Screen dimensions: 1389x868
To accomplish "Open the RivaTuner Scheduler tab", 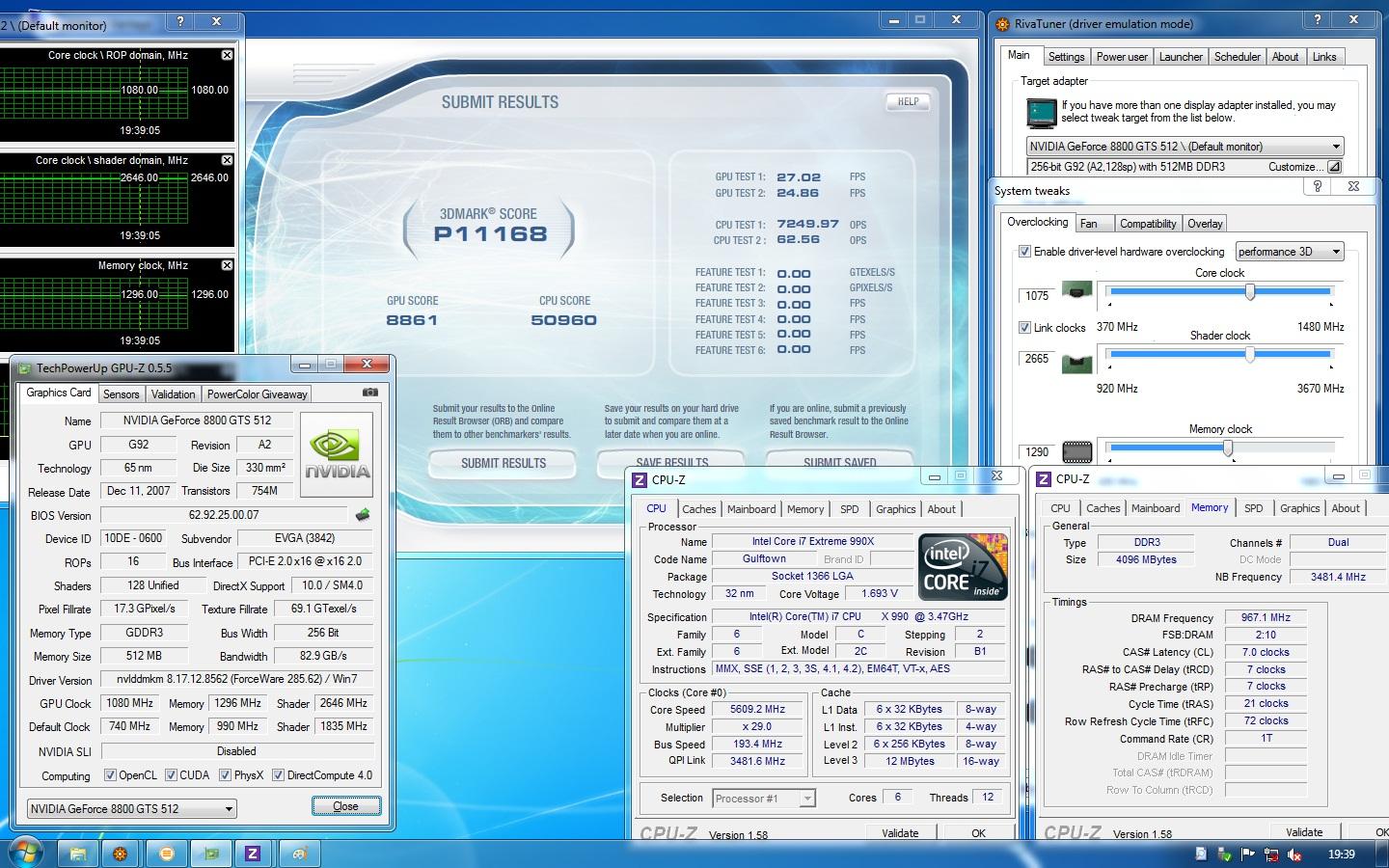I will click(1238, 57).
